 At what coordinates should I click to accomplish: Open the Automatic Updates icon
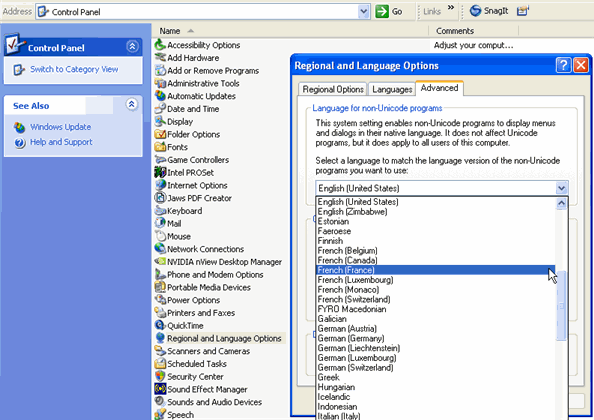click(160, 96)
